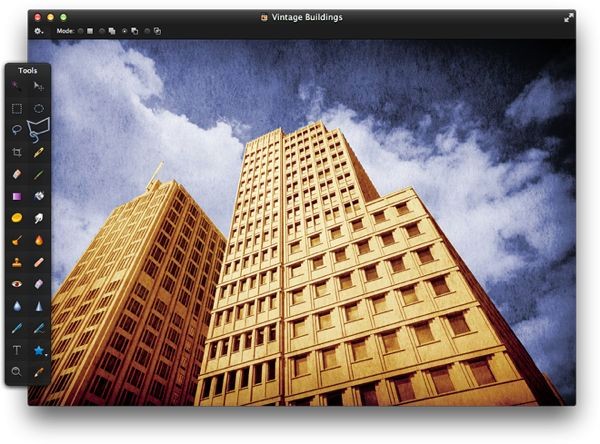
Task: Choose the purple Gradient tool
Action: pos(16,196)
